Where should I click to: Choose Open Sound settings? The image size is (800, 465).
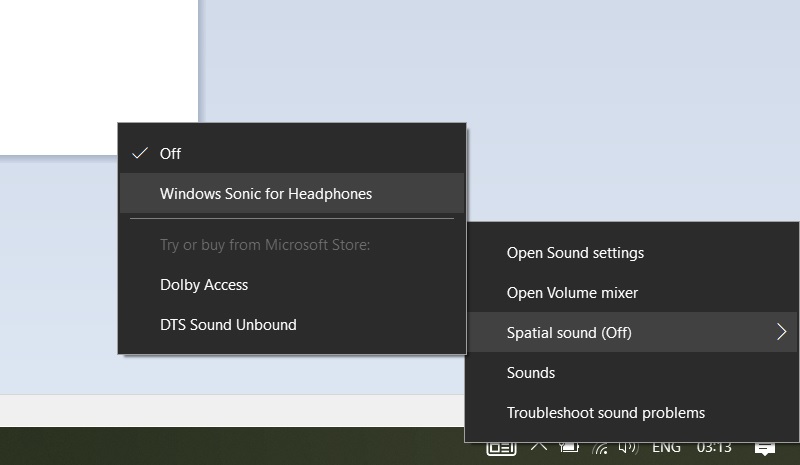[x=575, y=253]
